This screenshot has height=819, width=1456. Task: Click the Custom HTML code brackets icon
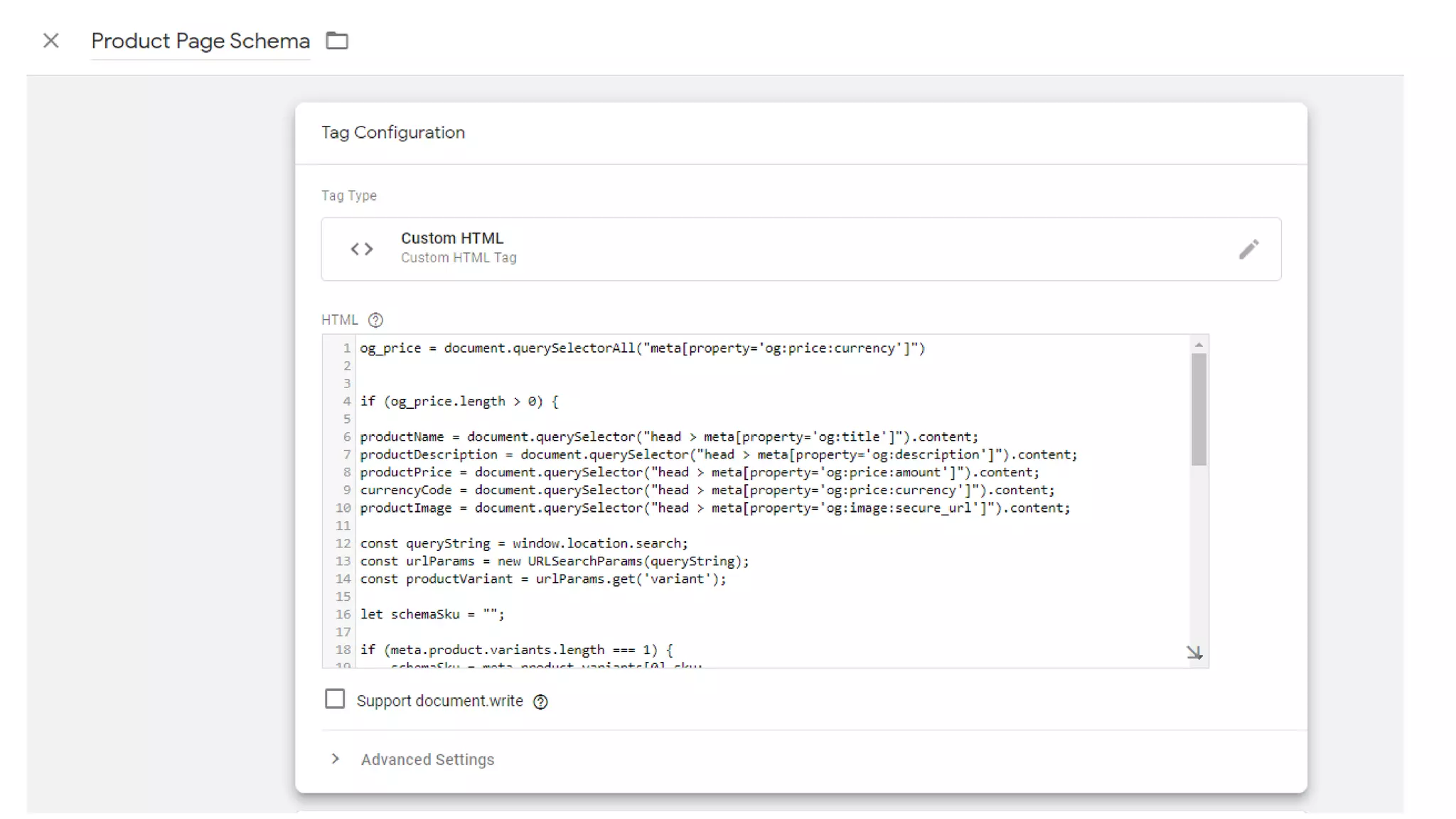[361, 249]
